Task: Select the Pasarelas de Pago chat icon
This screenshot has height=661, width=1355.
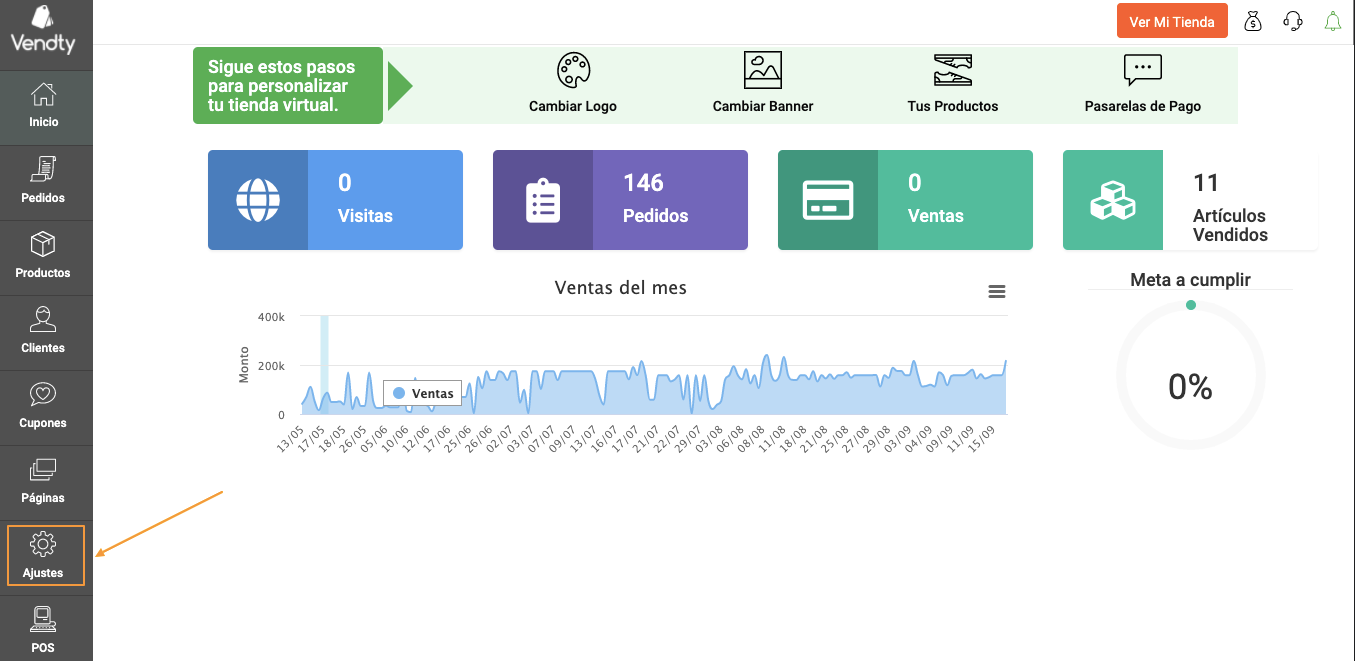Action: (x=1142, y=70)
